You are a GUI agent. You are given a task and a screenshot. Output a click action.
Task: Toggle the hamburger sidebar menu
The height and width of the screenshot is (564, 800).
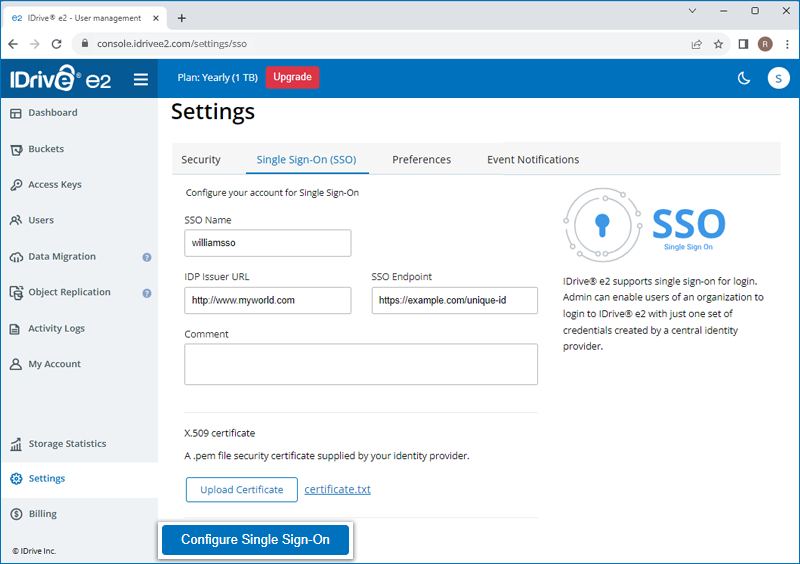coord(141,79)
